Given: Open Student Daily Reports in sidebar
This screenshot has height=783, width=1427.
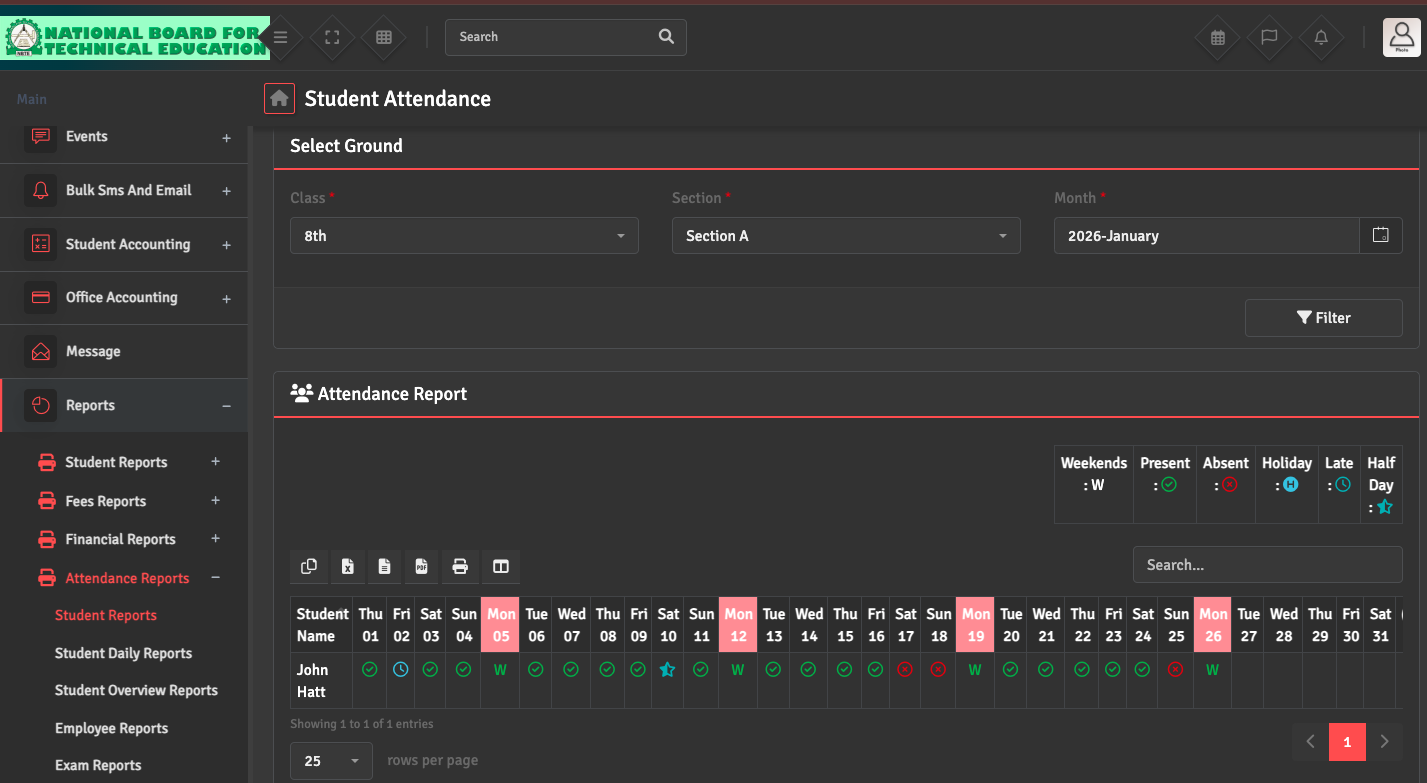Looking at the screenshot, I should (x=123, y=653).
